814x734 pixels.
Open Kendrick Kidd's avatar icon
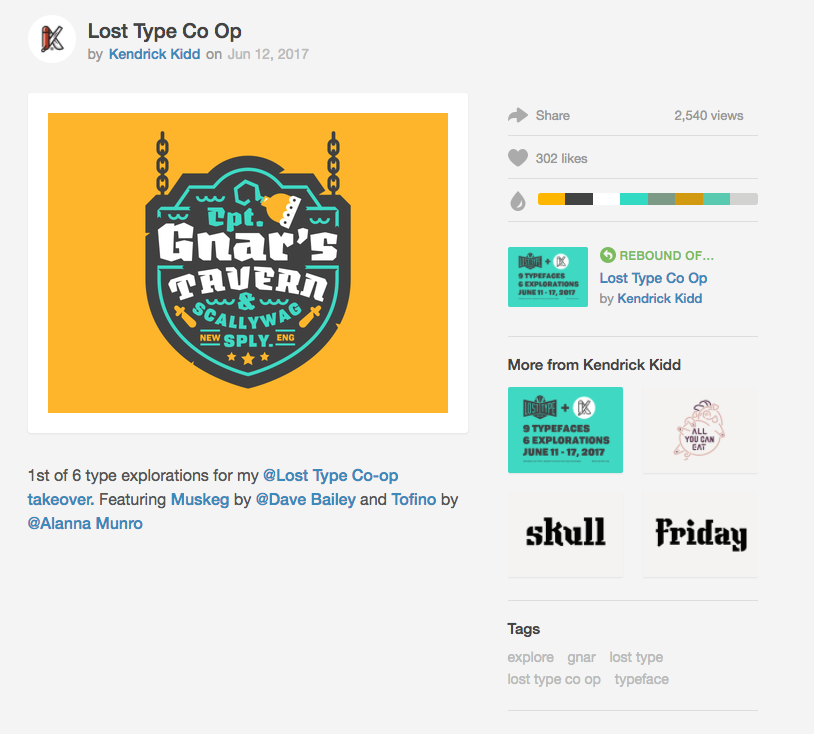pos(52,39)
